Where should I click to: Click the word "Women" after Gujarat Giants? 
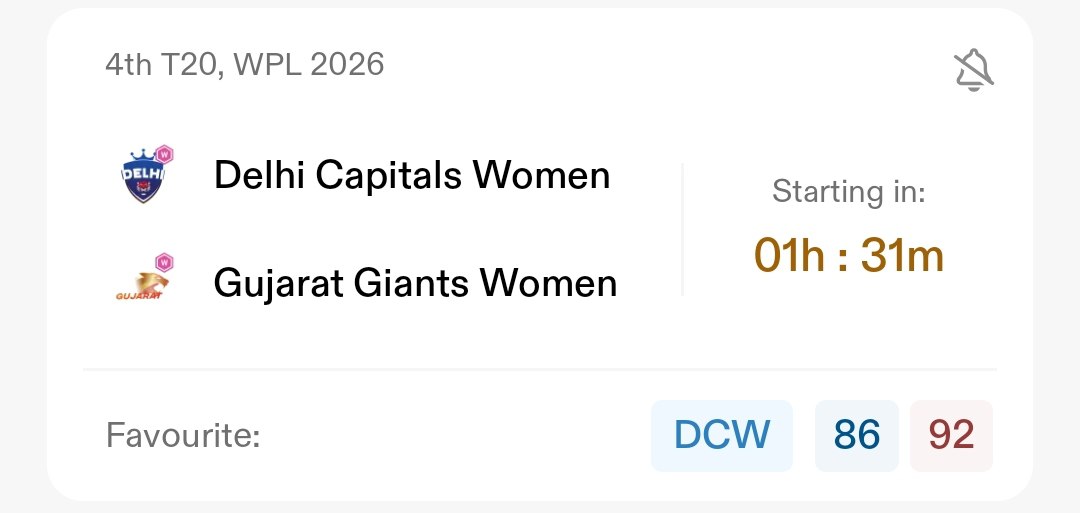(549, 284)
